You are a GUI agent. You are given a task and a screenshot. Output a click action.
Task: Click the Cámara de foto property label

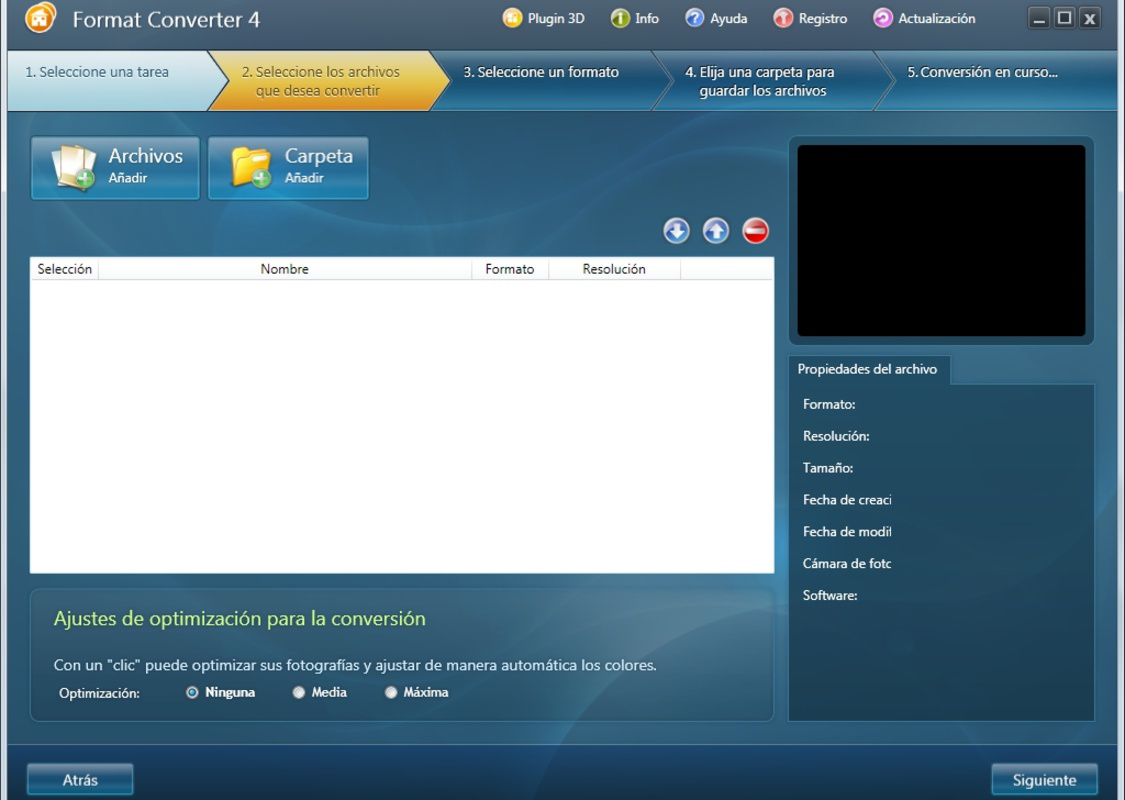(847, 564)
